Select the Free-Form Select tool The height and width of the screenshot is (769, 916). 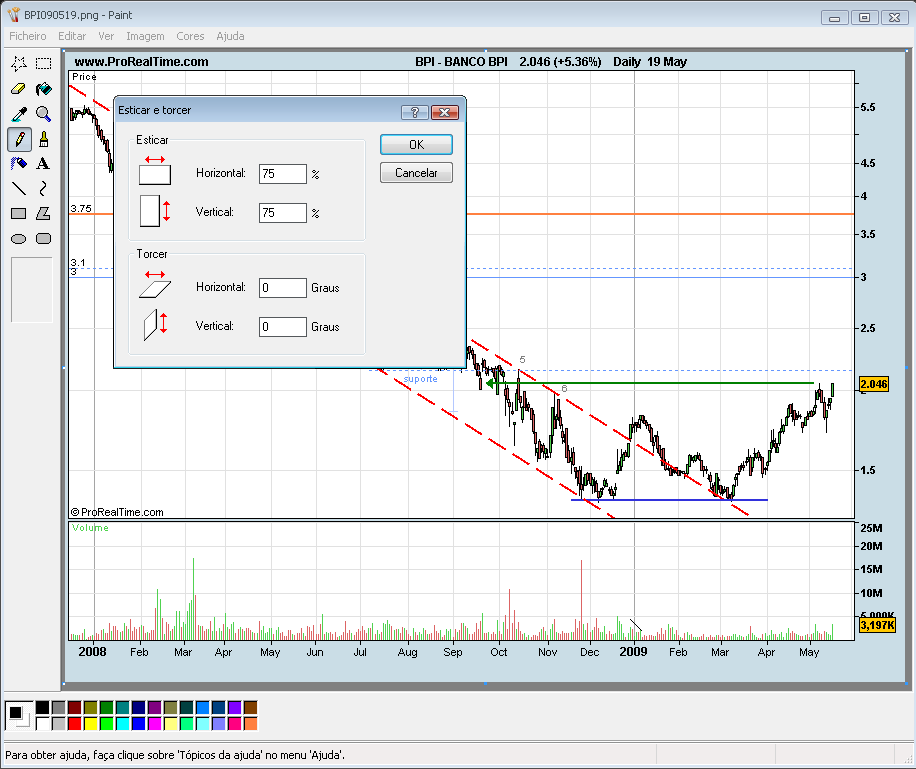19,63
